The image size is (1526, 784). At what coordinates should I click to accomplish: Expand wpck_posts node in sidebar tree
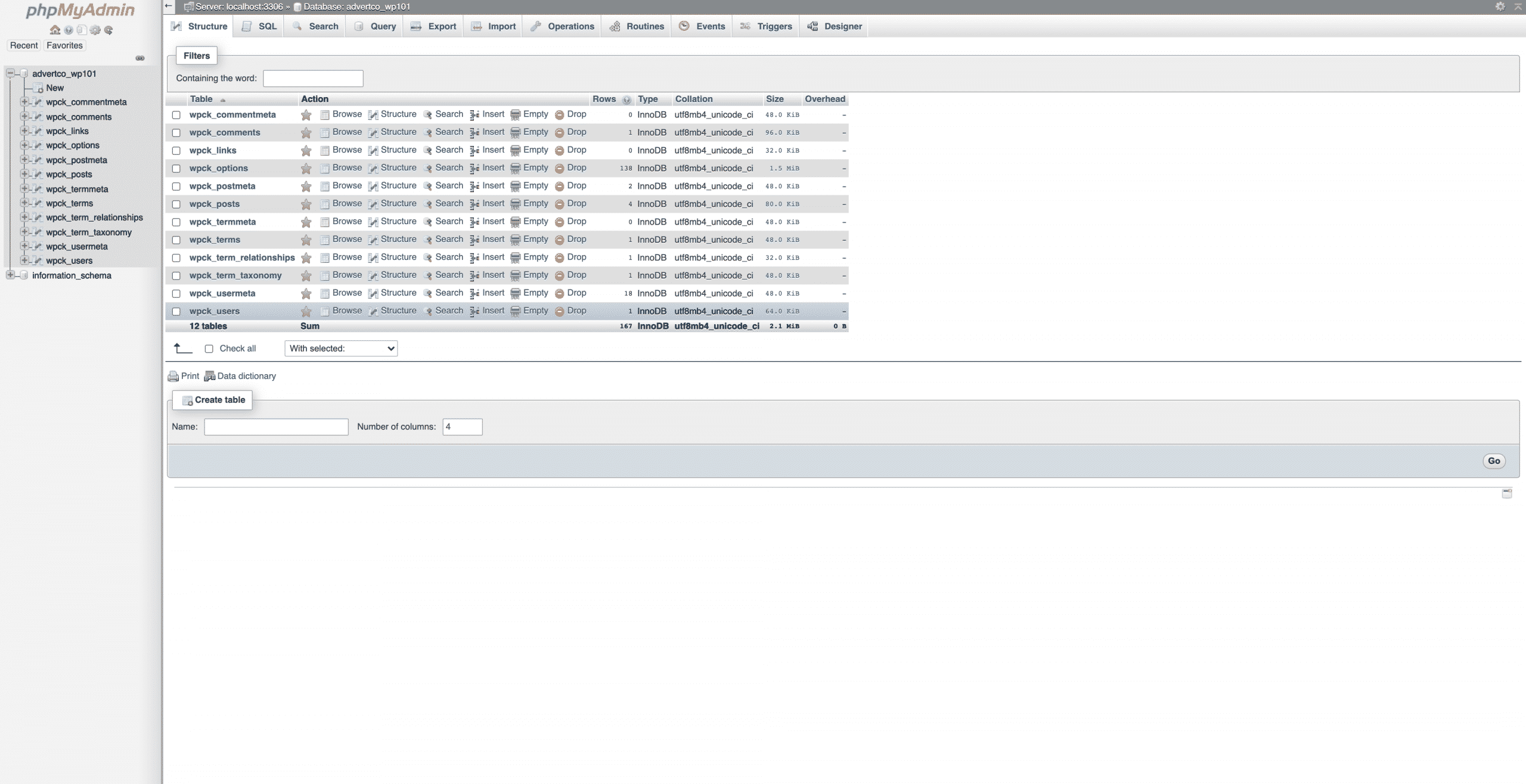[24, 174]
